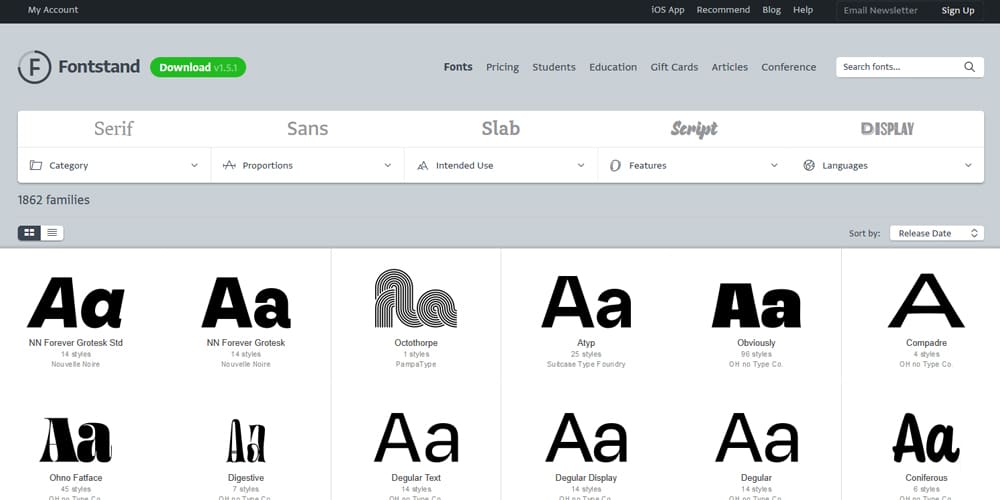Click the Recommend link
The width and height of the screenshot is (1000, 500).
(x=723, y=10)
